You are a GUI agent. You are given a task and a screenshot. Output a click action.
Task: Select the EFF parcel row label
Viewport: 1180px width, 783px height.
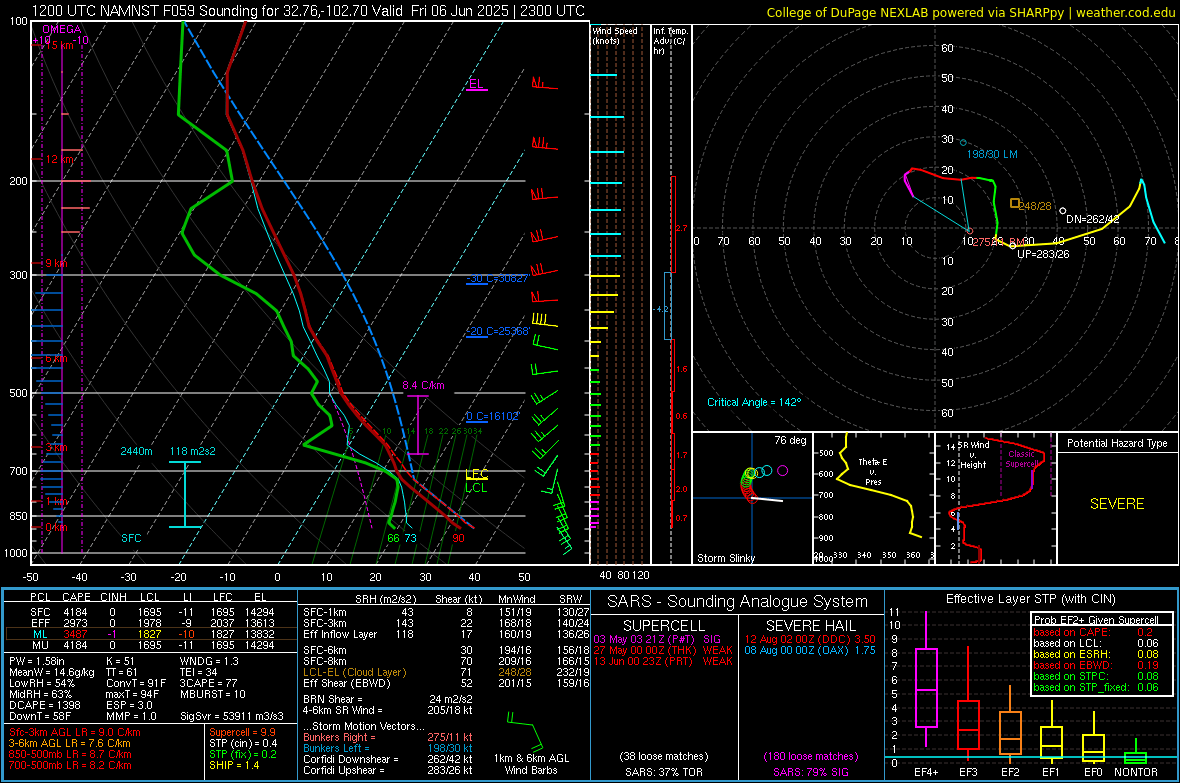pyautogui.click(x=40, y=623)
